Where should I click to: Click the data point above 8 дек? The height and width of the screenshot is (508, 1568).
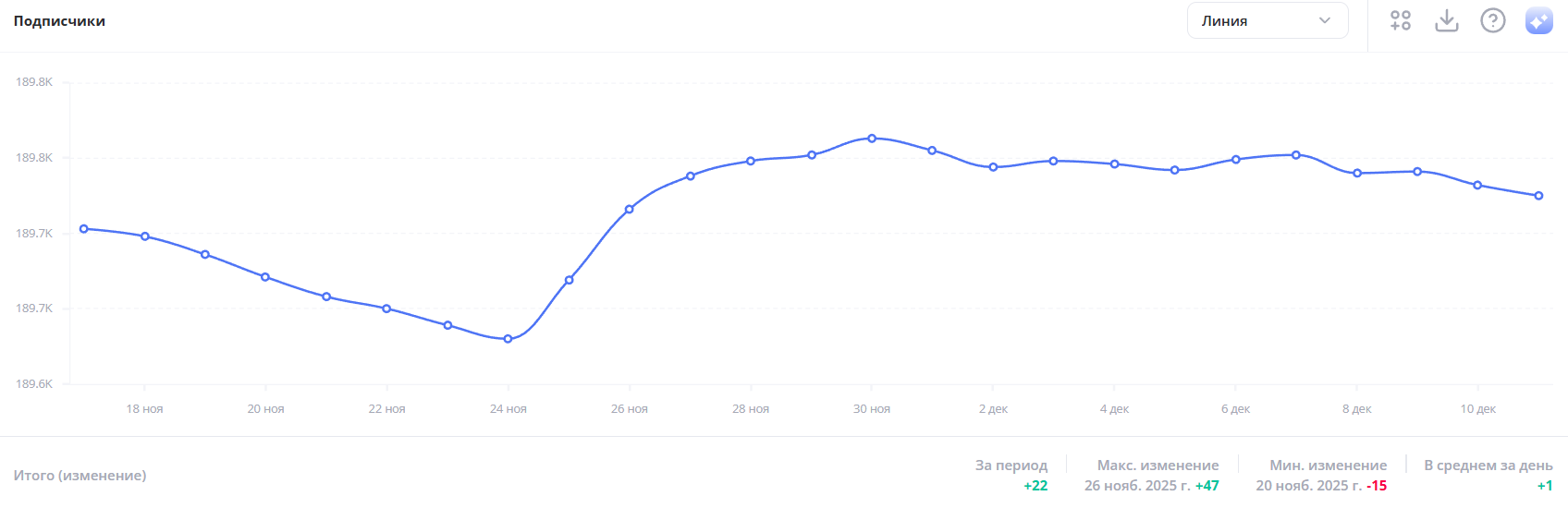tap(1357, 173)
